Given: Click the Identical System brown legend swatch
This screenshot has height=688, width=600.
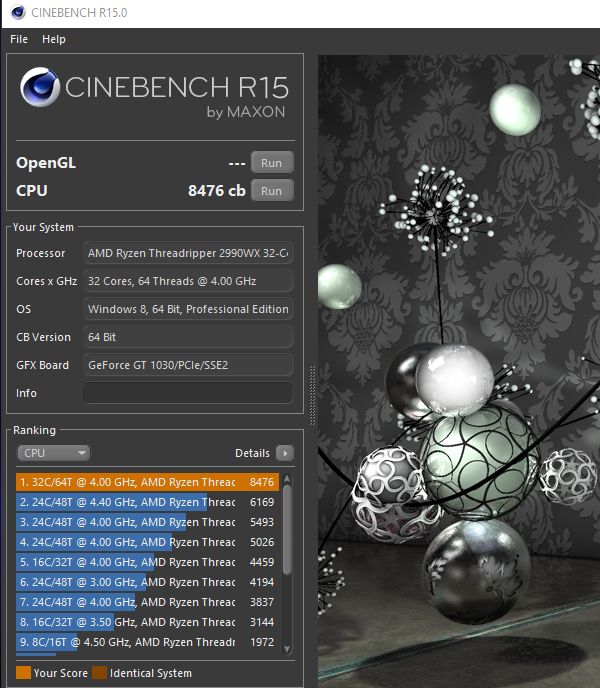Looking at the screenshot, I should coord(99,673).
